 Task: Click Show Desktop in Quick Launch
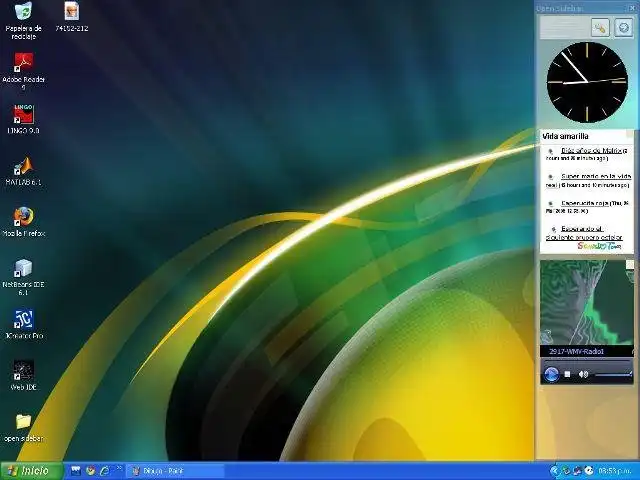point(76,471)
